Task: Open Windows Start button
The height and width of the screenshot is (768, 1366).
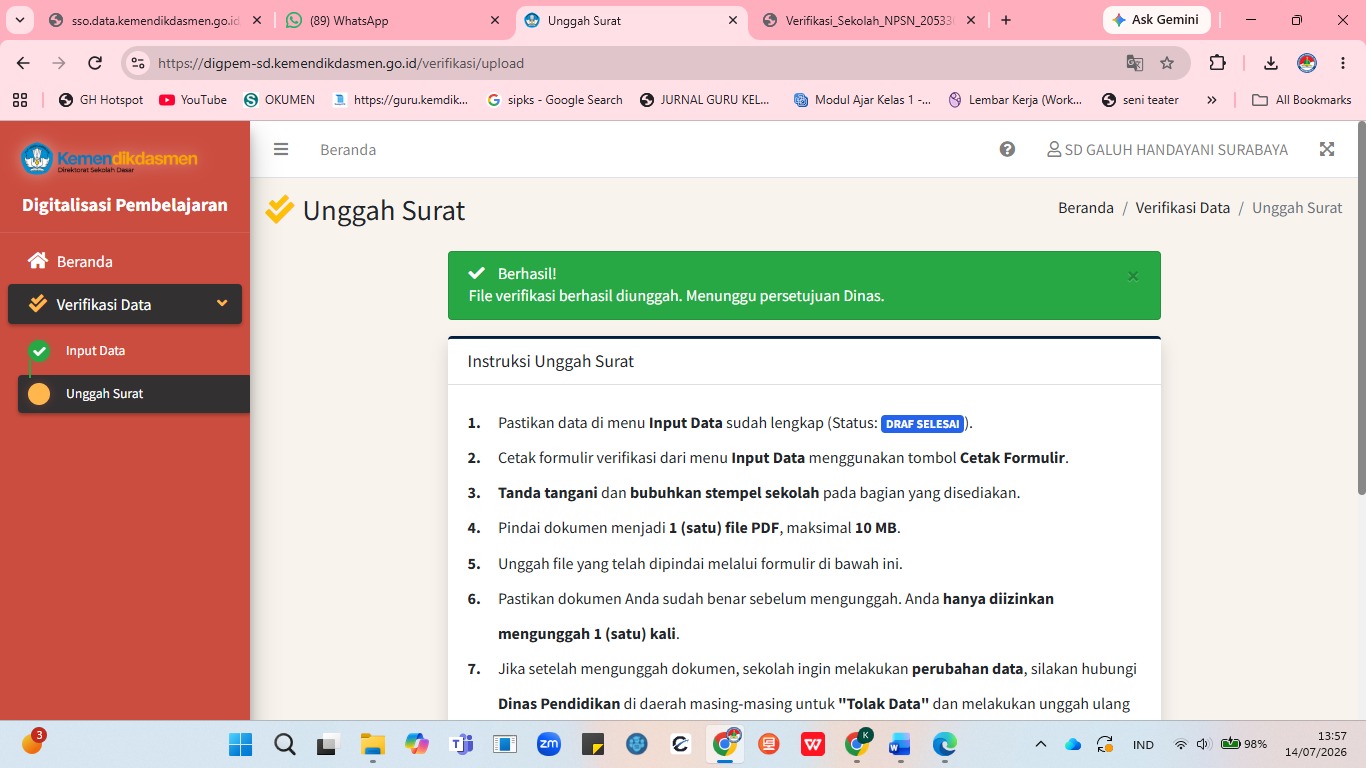Action: coord(240,744)
